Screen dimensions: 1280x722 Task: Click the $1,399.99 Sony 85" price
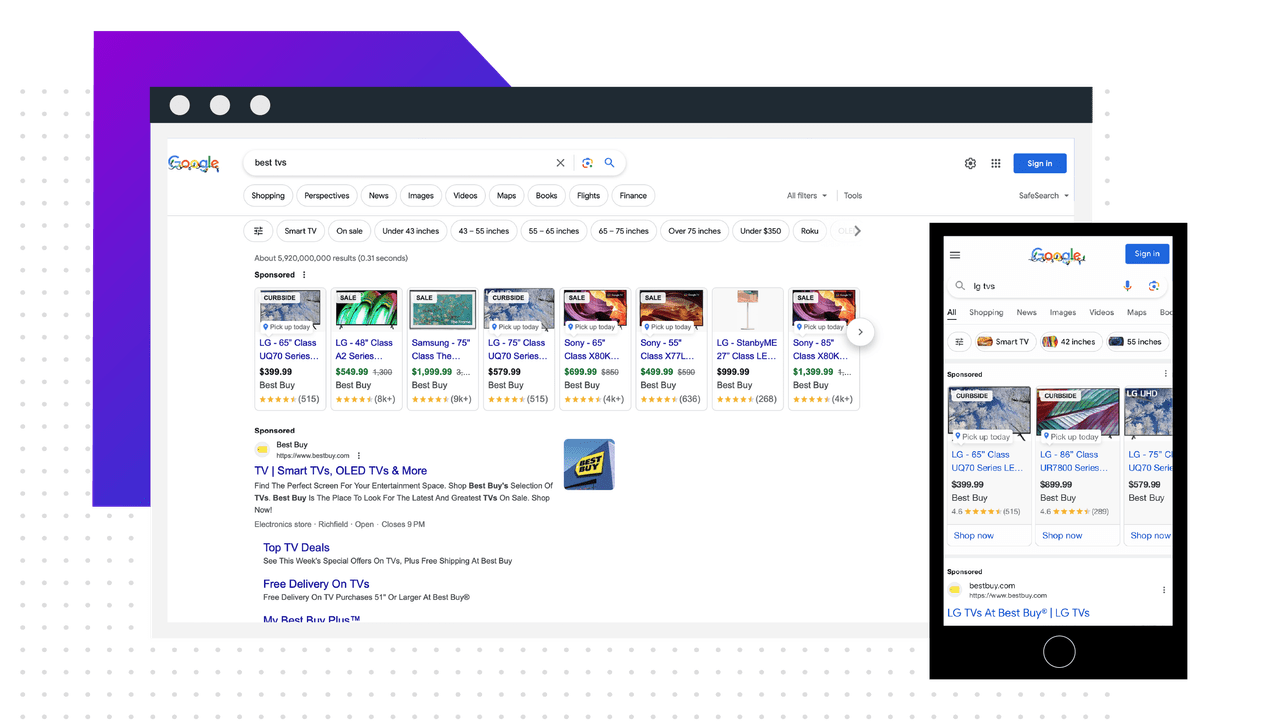pos(813,372)
